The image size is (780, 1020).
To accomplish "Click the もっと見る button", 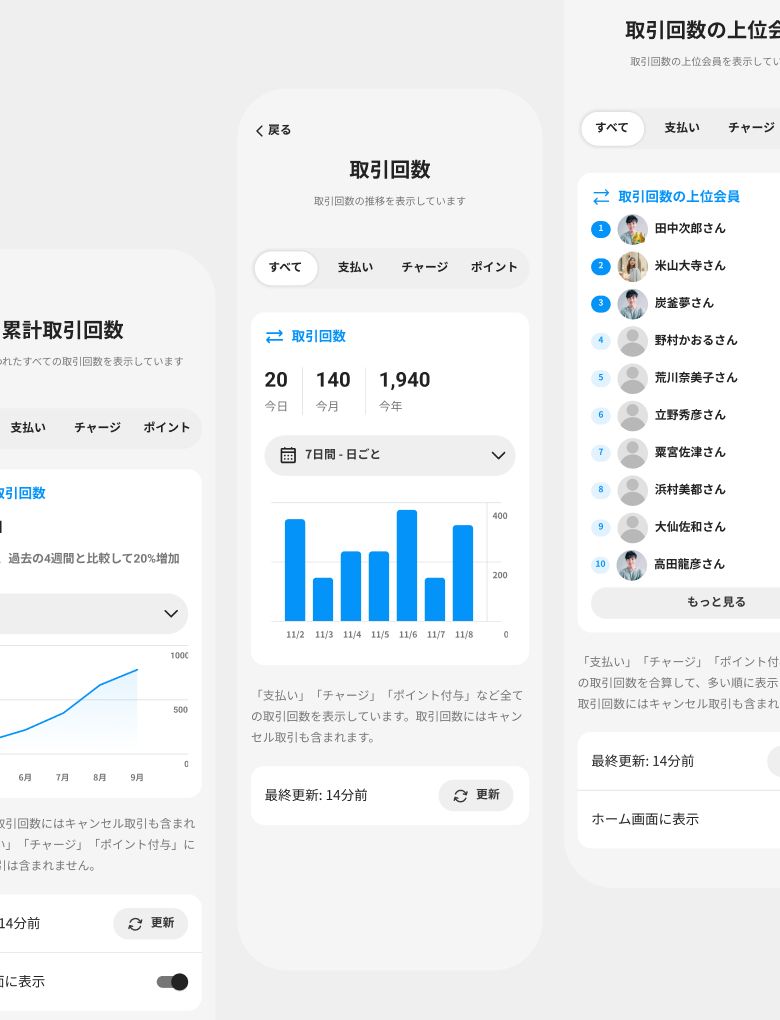I will pos(686,602).
